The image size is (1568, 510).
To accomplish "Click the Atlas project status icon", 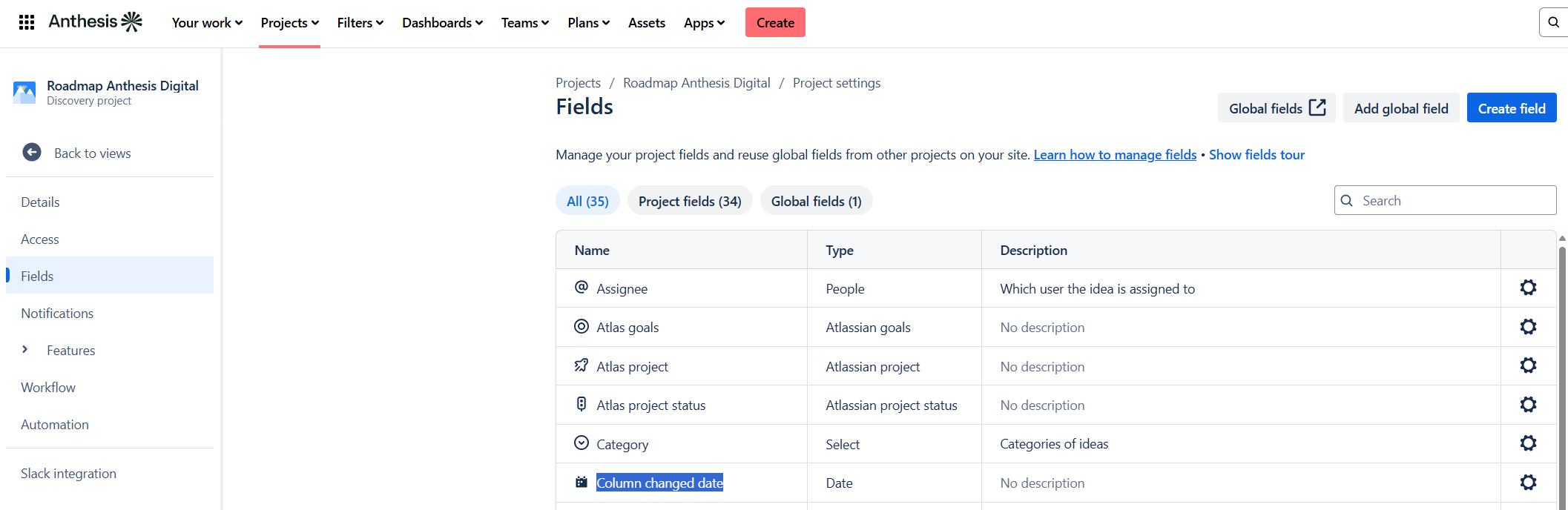I will pos(582,404).
